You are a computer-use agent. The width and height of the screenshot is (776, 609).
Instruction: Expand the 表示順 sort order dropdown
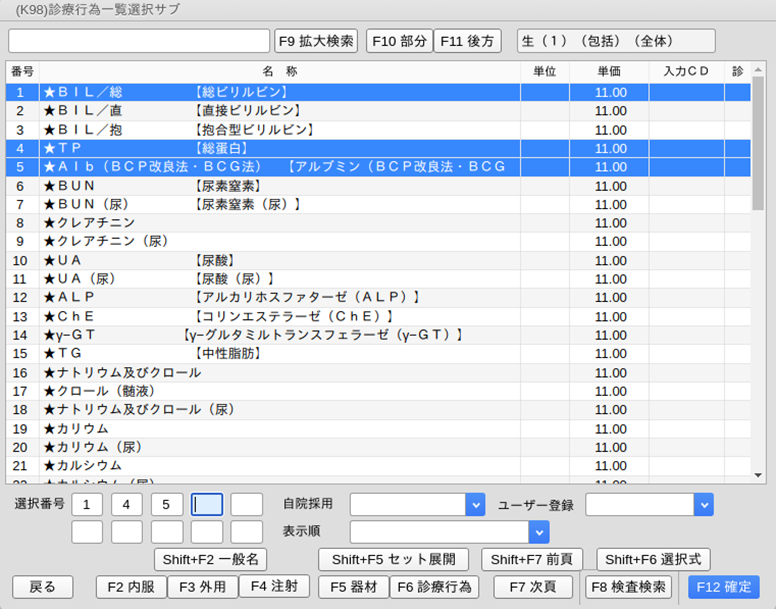pos(539,532)
